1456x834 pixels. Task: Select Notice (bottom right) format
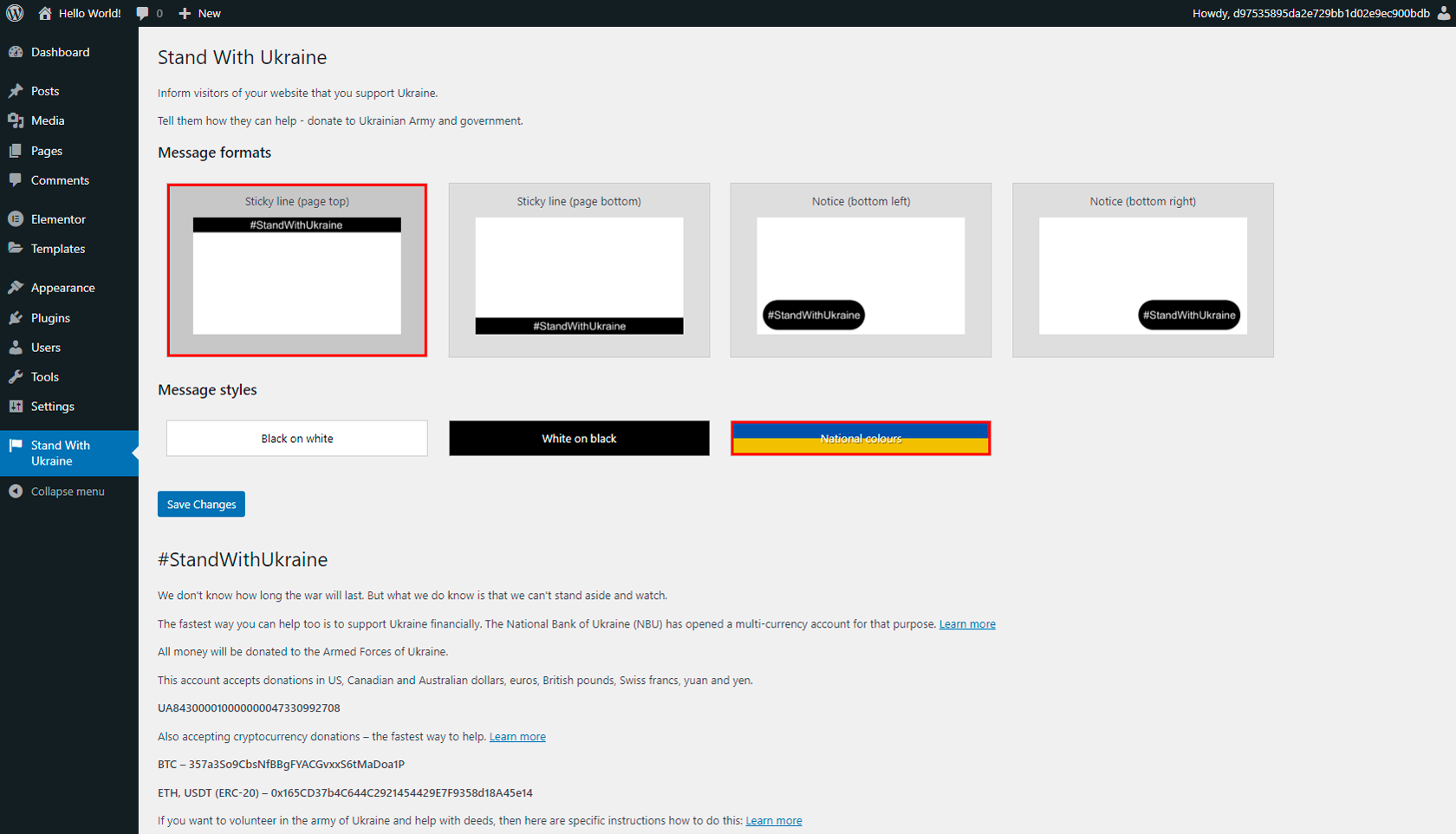pos(1143,270)
